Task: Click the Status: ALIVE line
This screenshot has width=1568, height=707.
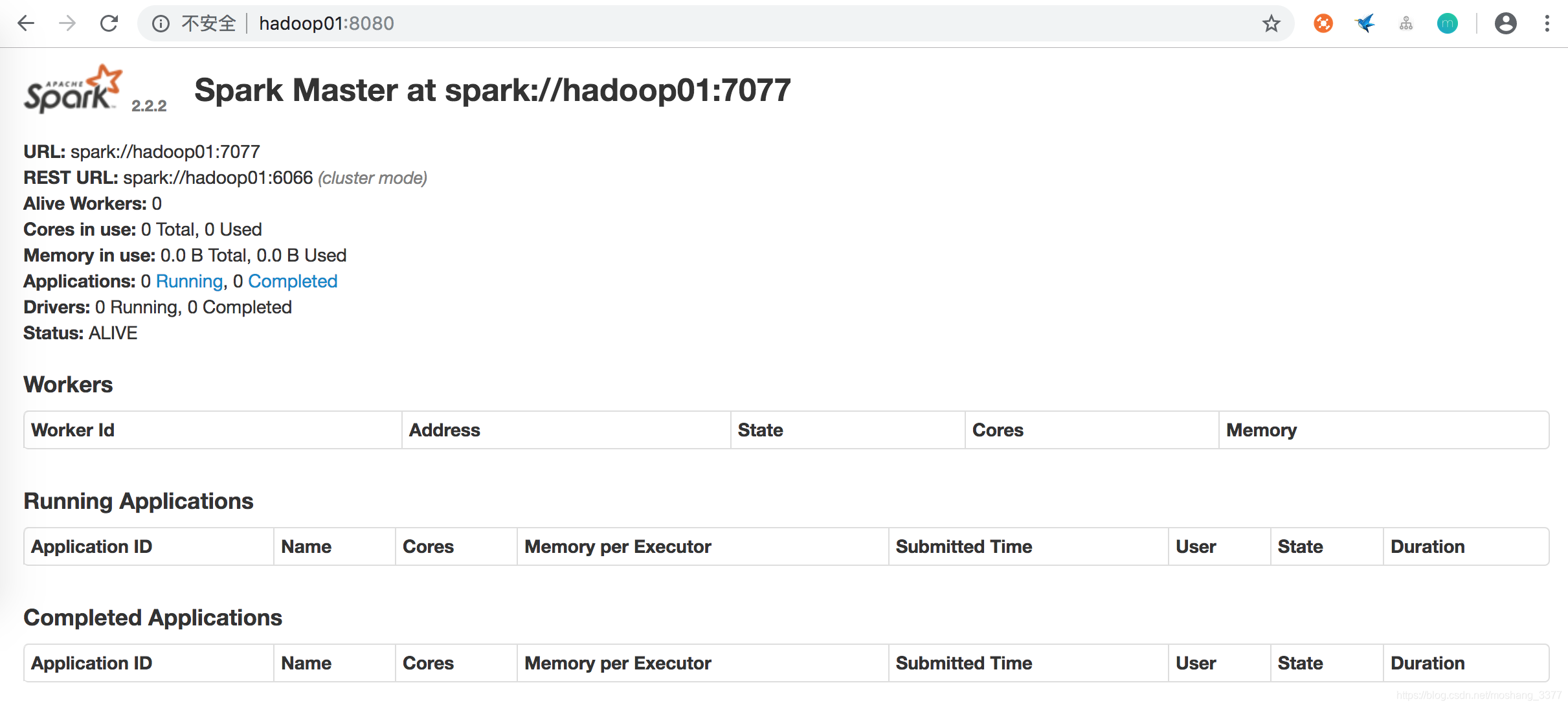Action: coord(80,333)
